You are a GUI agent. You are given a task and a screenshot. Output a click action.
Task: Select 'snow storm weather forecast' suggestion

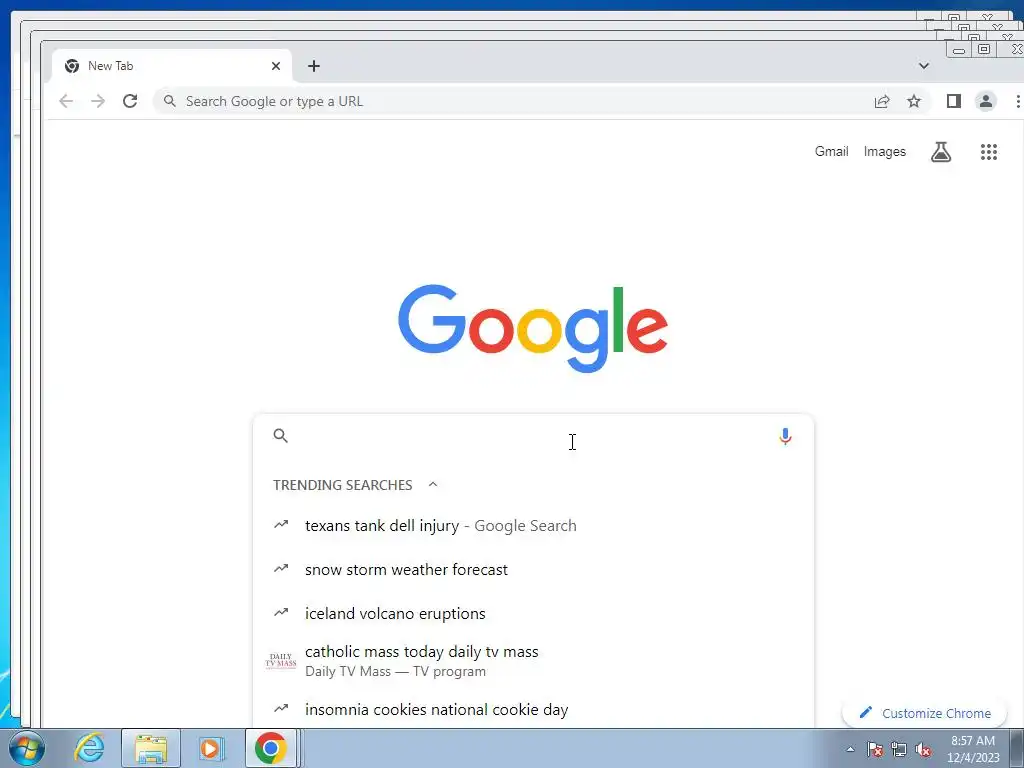click(x=534, y=569)
